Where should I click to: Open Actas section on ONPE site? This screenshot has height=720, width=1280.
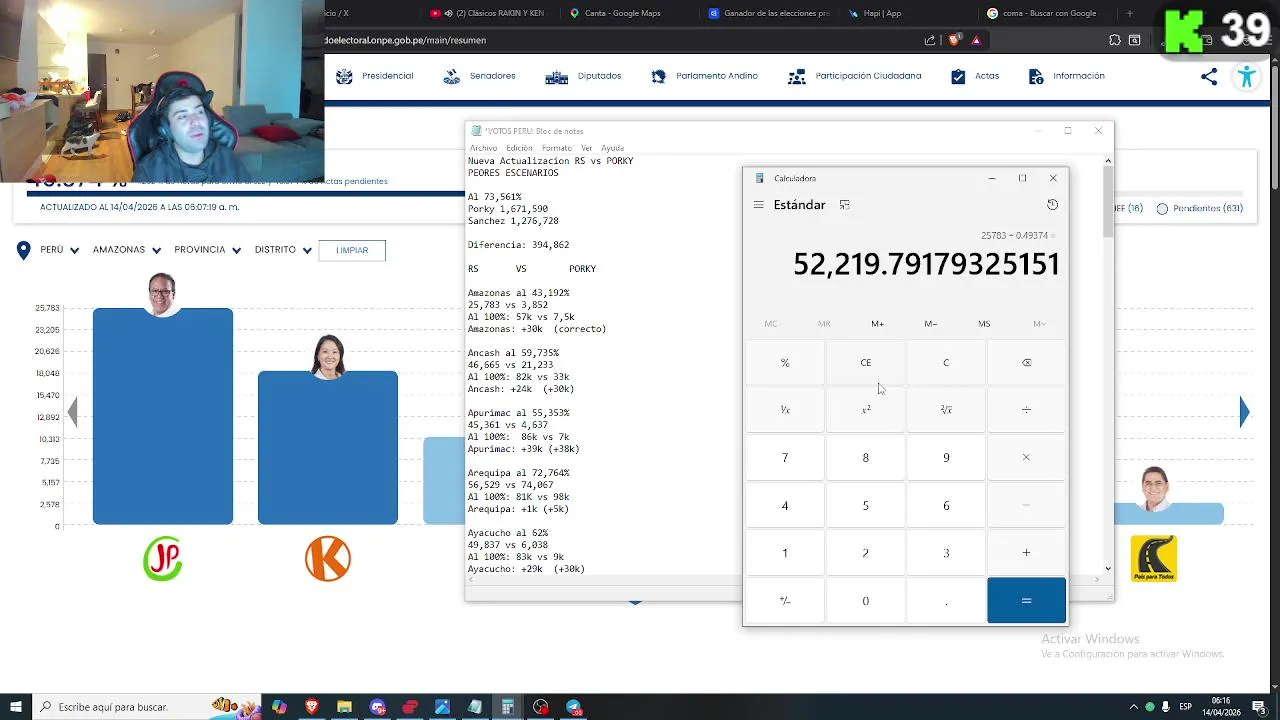975,76
